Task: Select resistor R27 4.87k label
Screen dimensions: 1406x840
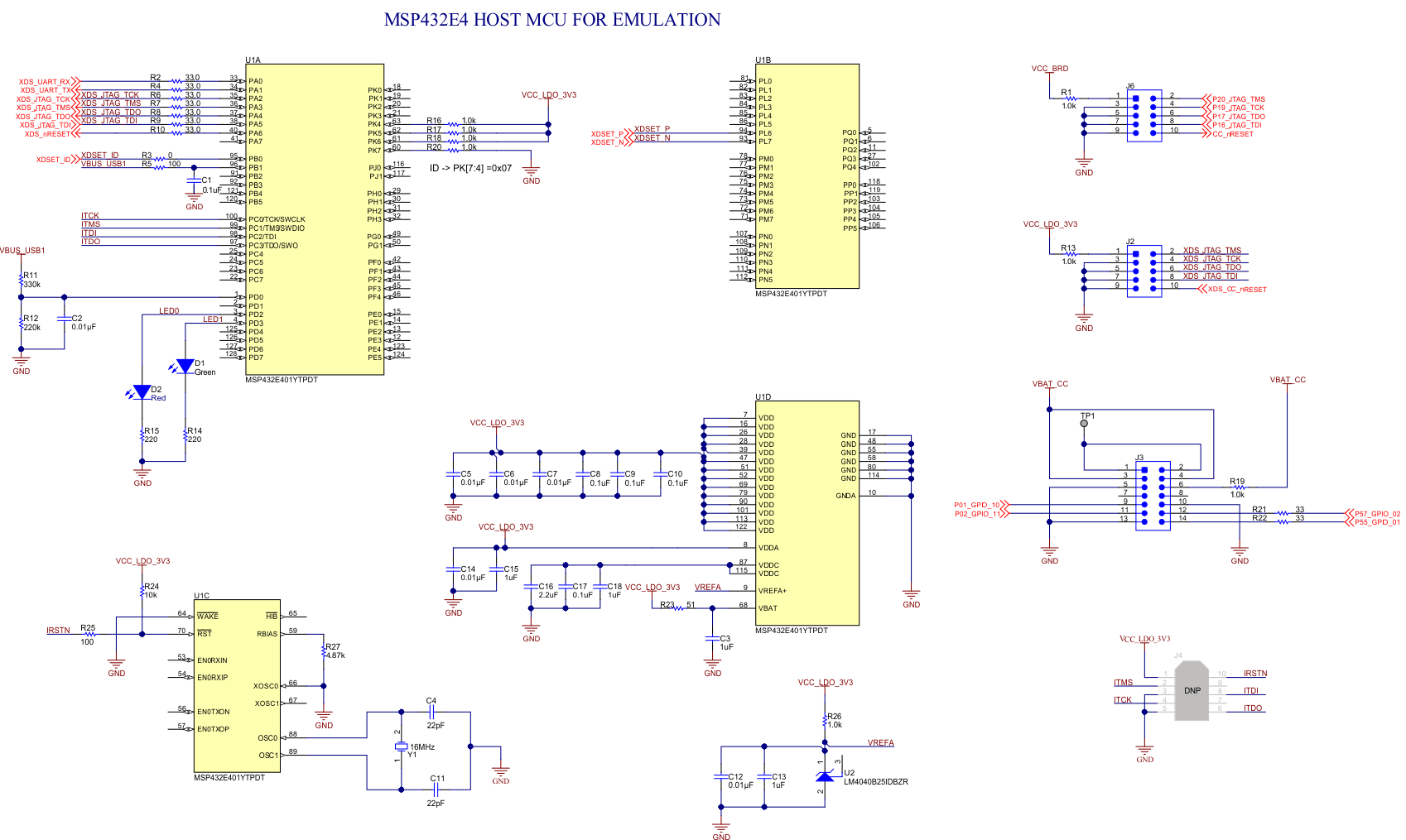Action: pos(335,650)
